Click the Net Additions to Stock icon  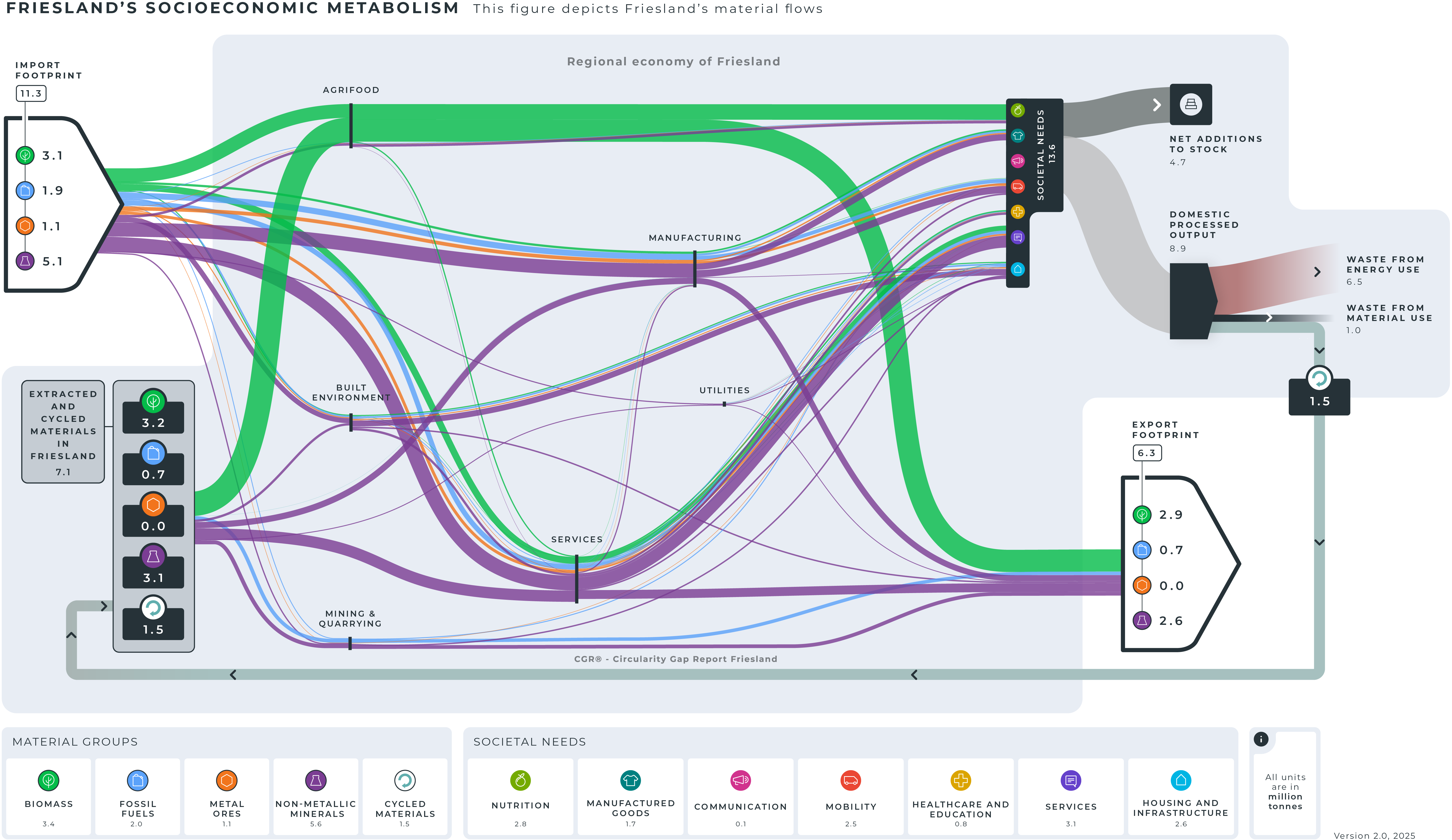tap(1190, 104)
